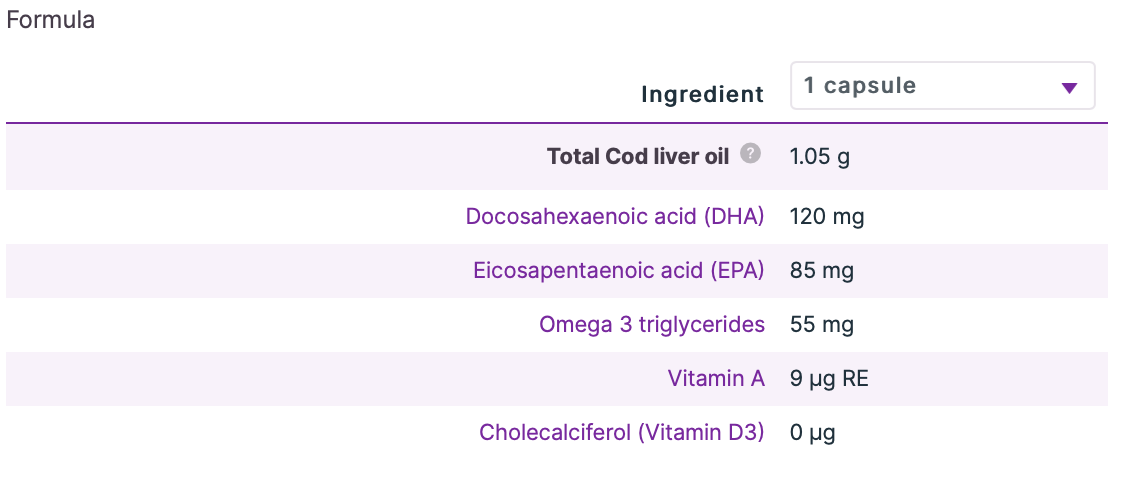1126x478 pixels.
Task: Click the Vitamin A ingredient link
Action: pyautogui.click(x=716, y=378)
